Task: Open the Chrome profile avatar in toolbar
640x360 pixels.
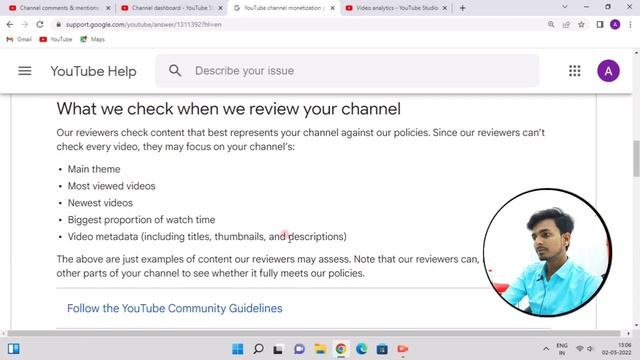Action: (615, 24)
